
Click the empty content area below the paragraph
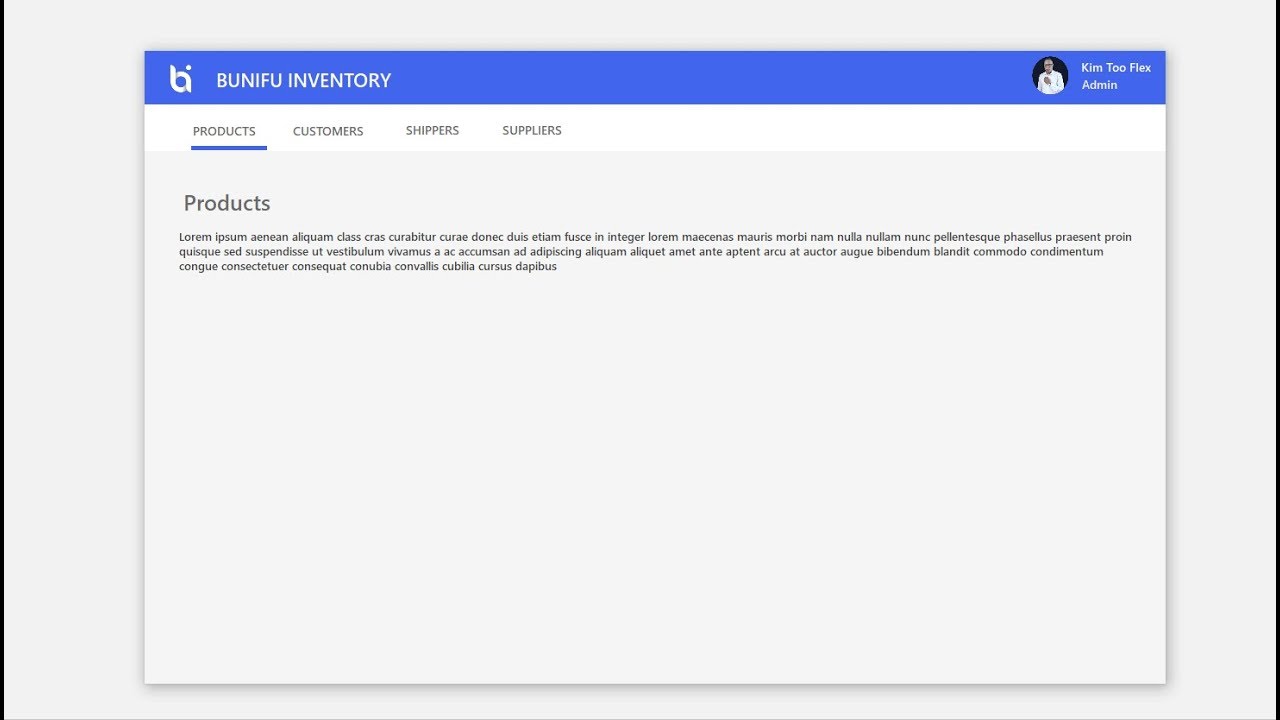655,480
